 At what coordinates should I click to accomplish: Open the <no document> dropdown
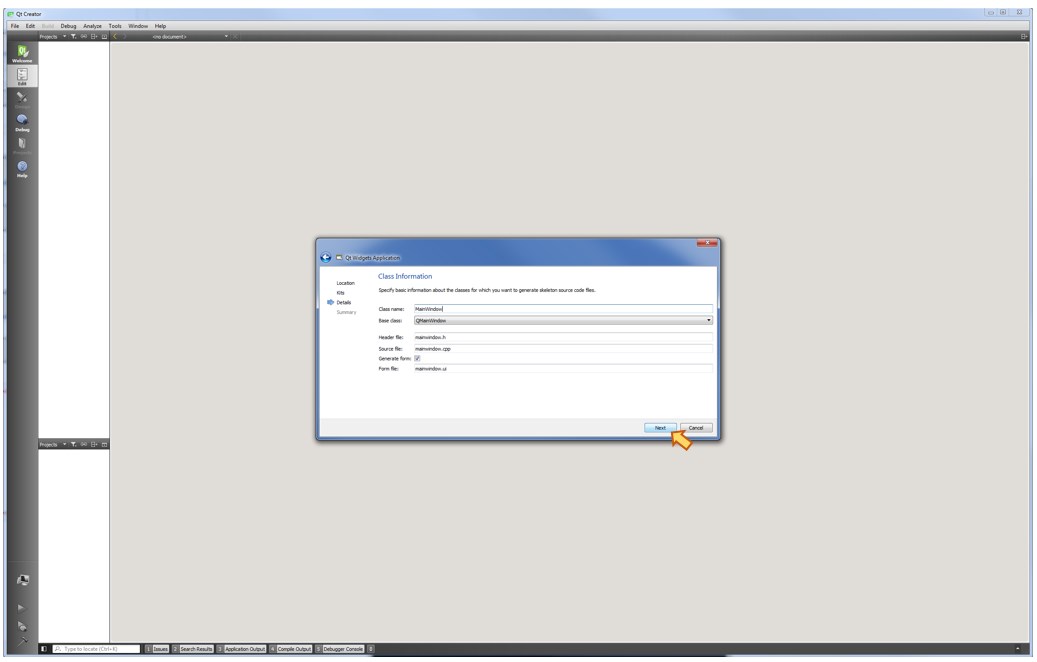tap(190, 36)
